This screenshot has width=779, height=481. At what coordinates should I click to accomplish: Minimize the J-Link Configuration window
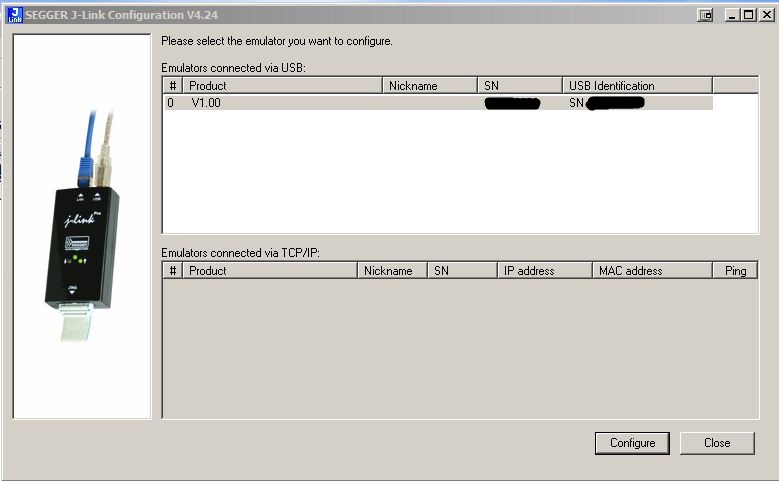731,15
